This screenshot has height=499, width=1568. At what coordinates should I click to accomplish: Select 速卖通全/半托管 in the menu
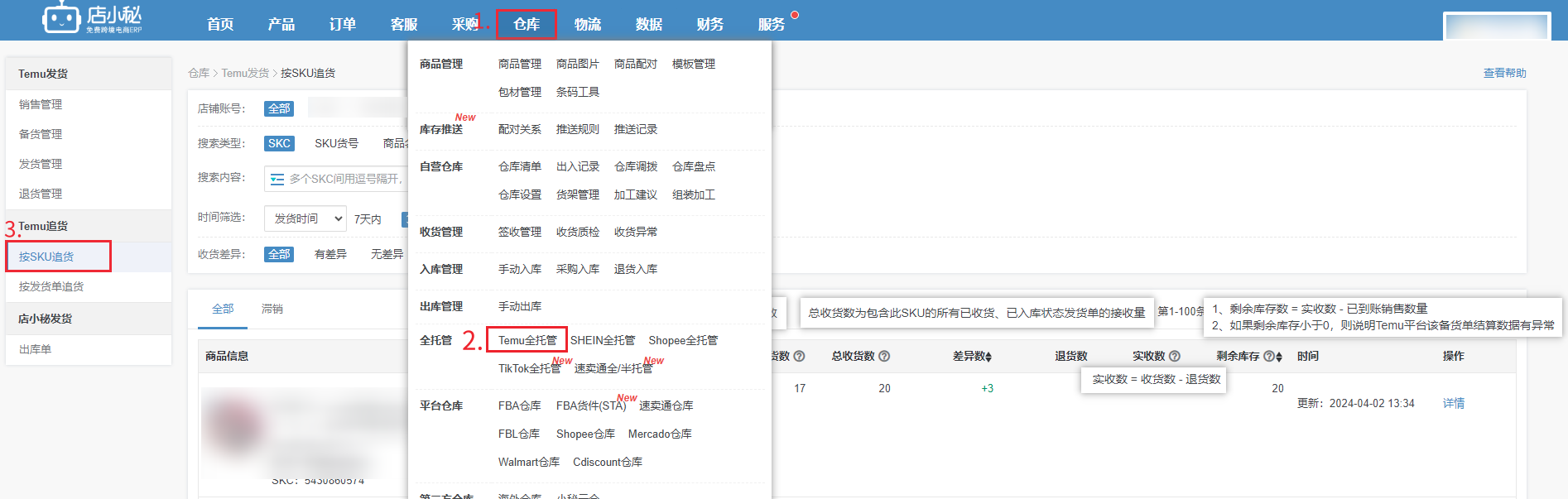click(x=613, y=368)
